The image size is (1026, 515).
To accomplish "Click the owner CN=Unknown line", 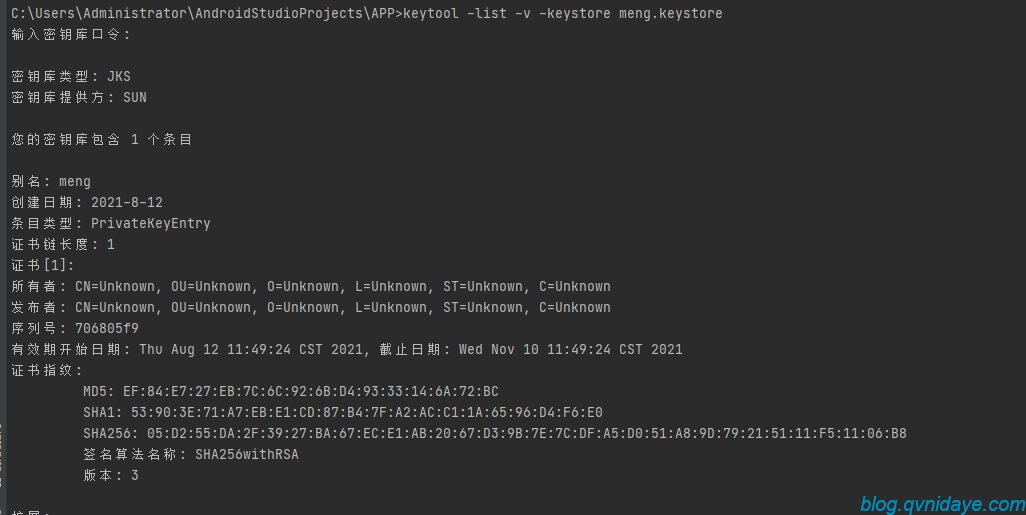I will tap(311, 287).
